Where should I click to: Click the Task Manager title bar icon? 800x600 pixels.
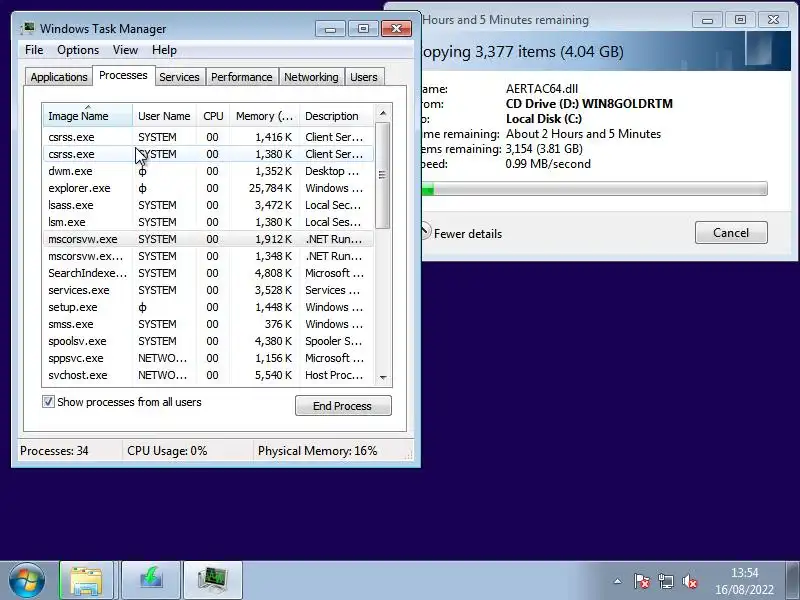[x=27, y=28]
